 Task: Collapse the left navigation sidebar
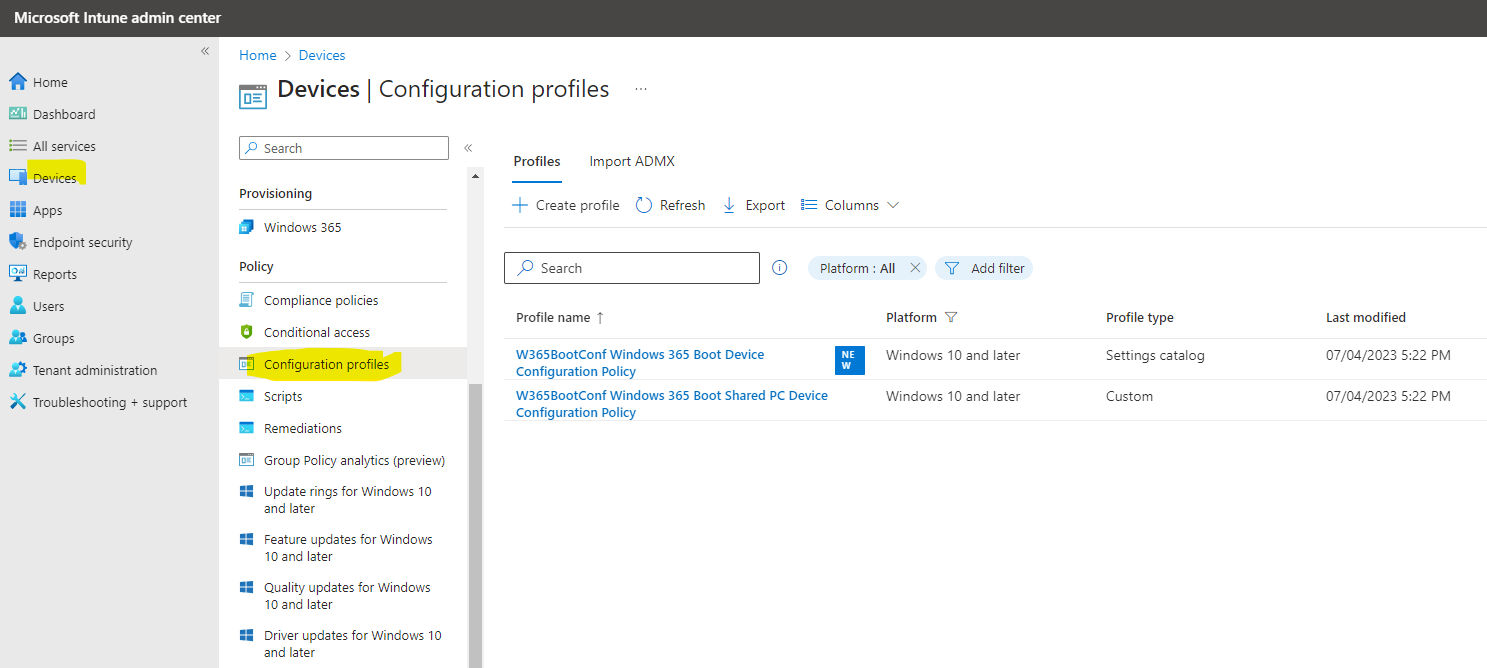tap(205, 51)
